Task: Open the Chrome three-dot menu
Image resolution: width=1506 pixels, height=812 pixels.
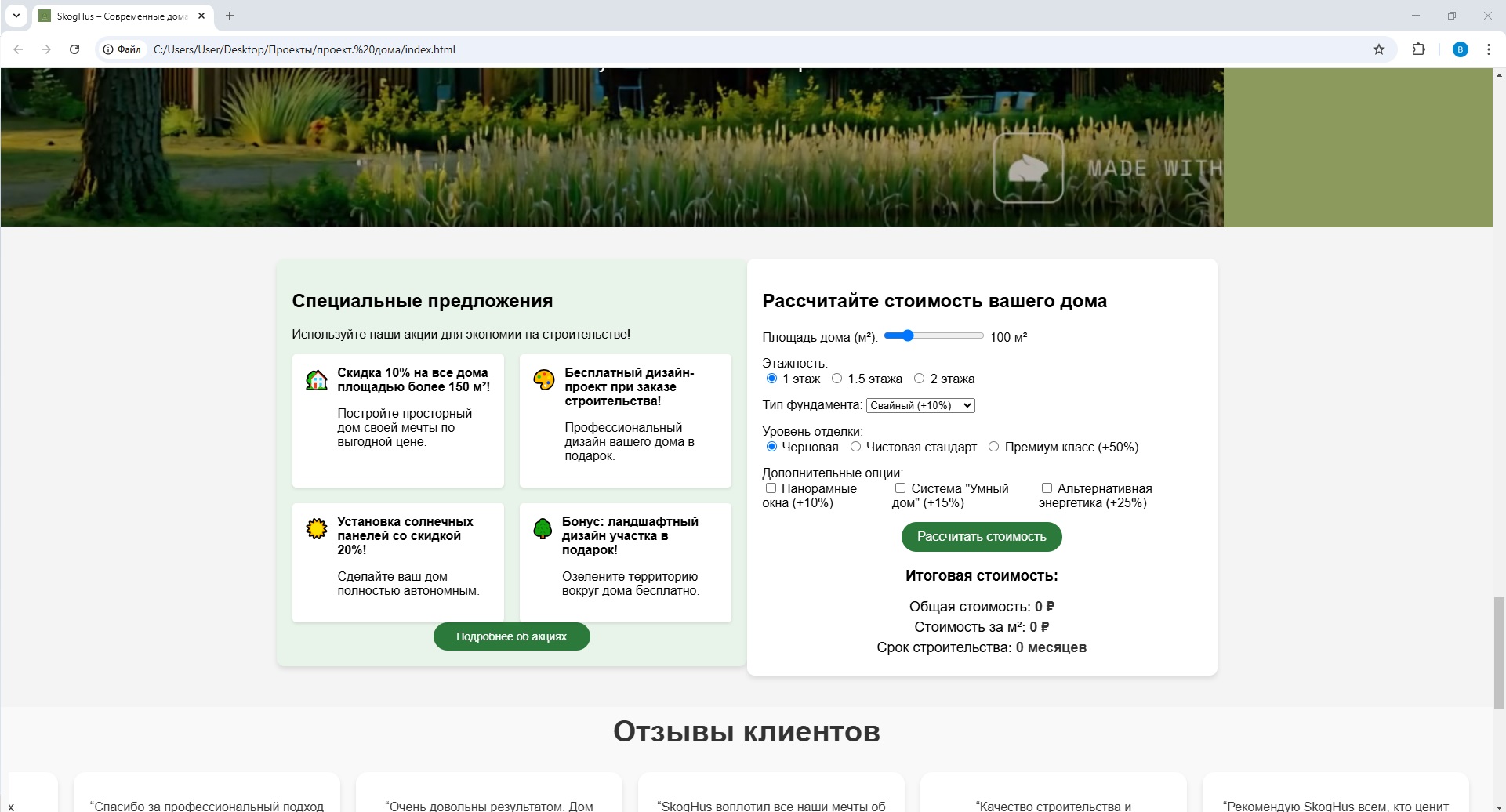Action: [1489, 49]
